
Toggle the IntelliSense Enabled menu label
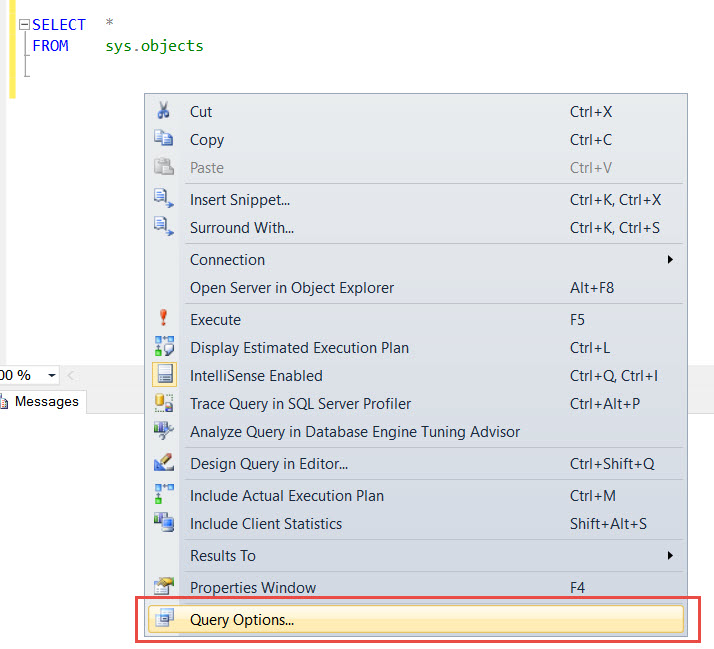(x=256, y=376)
